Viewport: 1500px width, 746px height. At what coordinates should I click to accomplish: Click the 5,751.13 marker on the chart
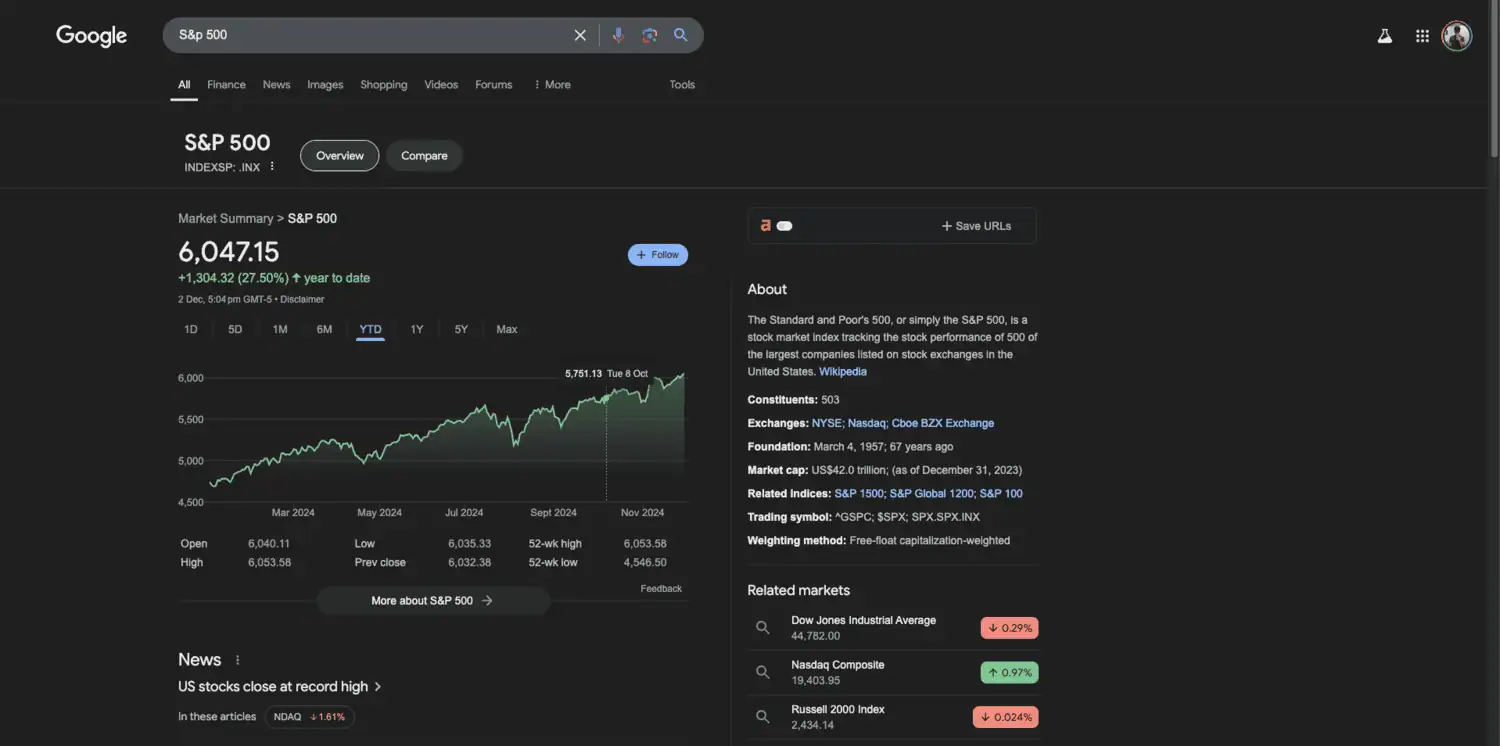(606, 398)
